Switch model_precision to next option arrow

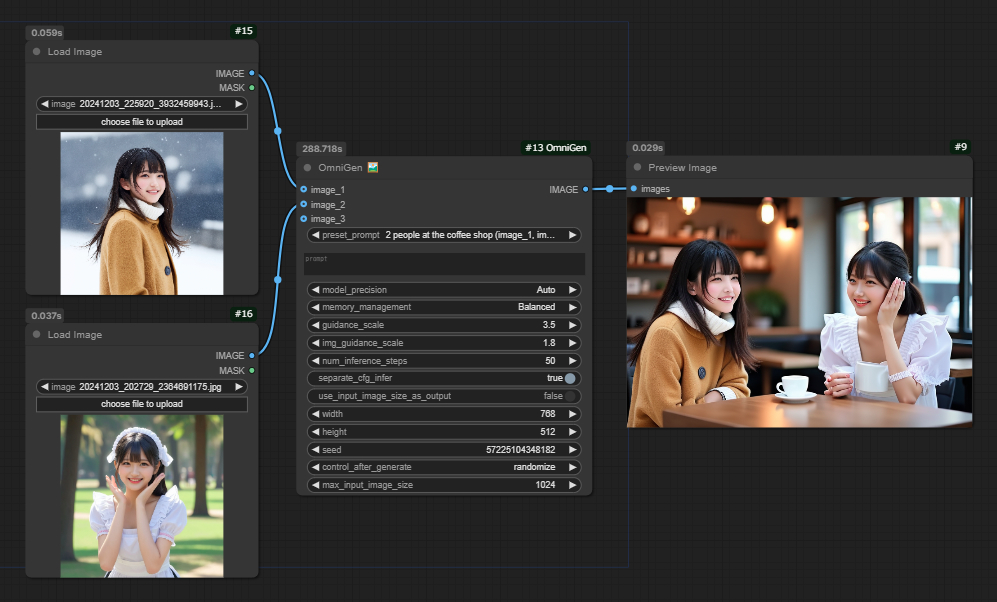point(572,290)
